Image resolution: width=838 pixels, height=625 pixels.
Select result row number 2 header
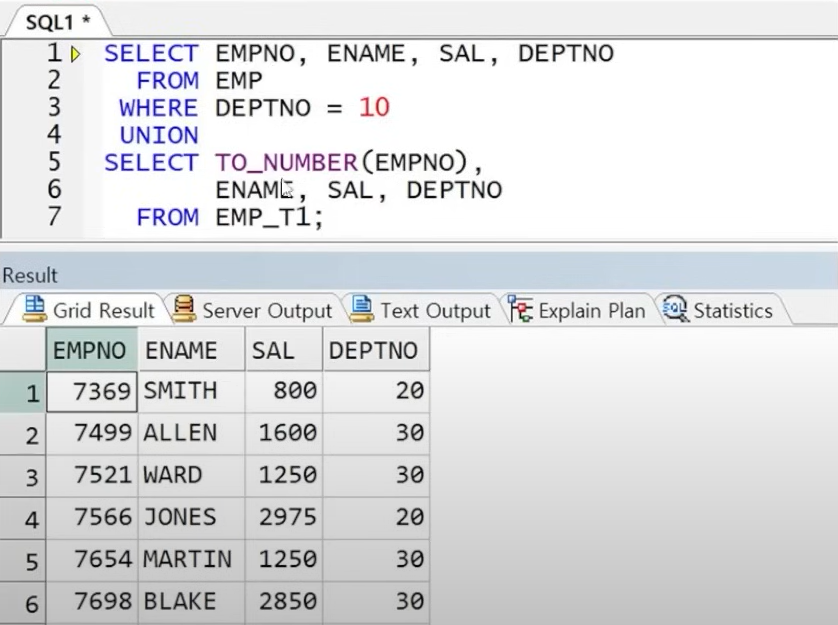tap(23, 435)
